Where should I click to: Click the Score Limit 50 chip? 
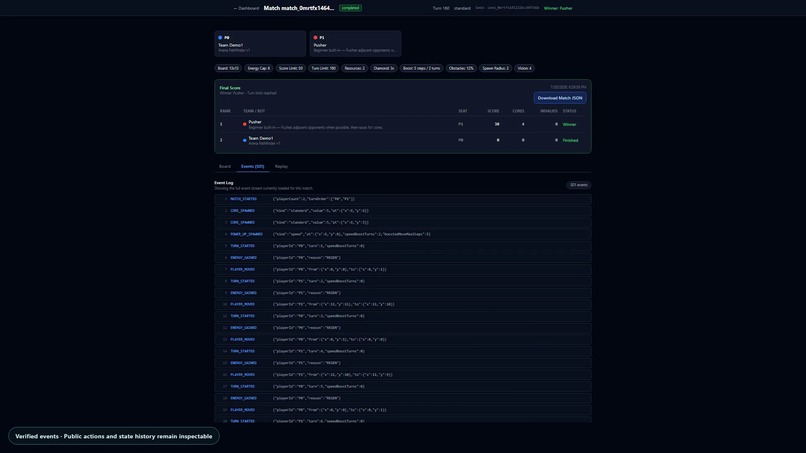coord(290,68)
